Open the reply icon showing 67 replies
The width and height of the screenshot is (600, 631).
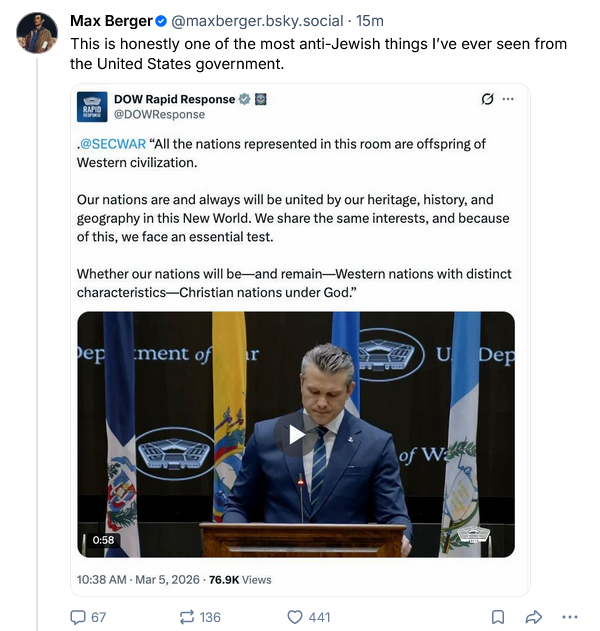(79, 617)
